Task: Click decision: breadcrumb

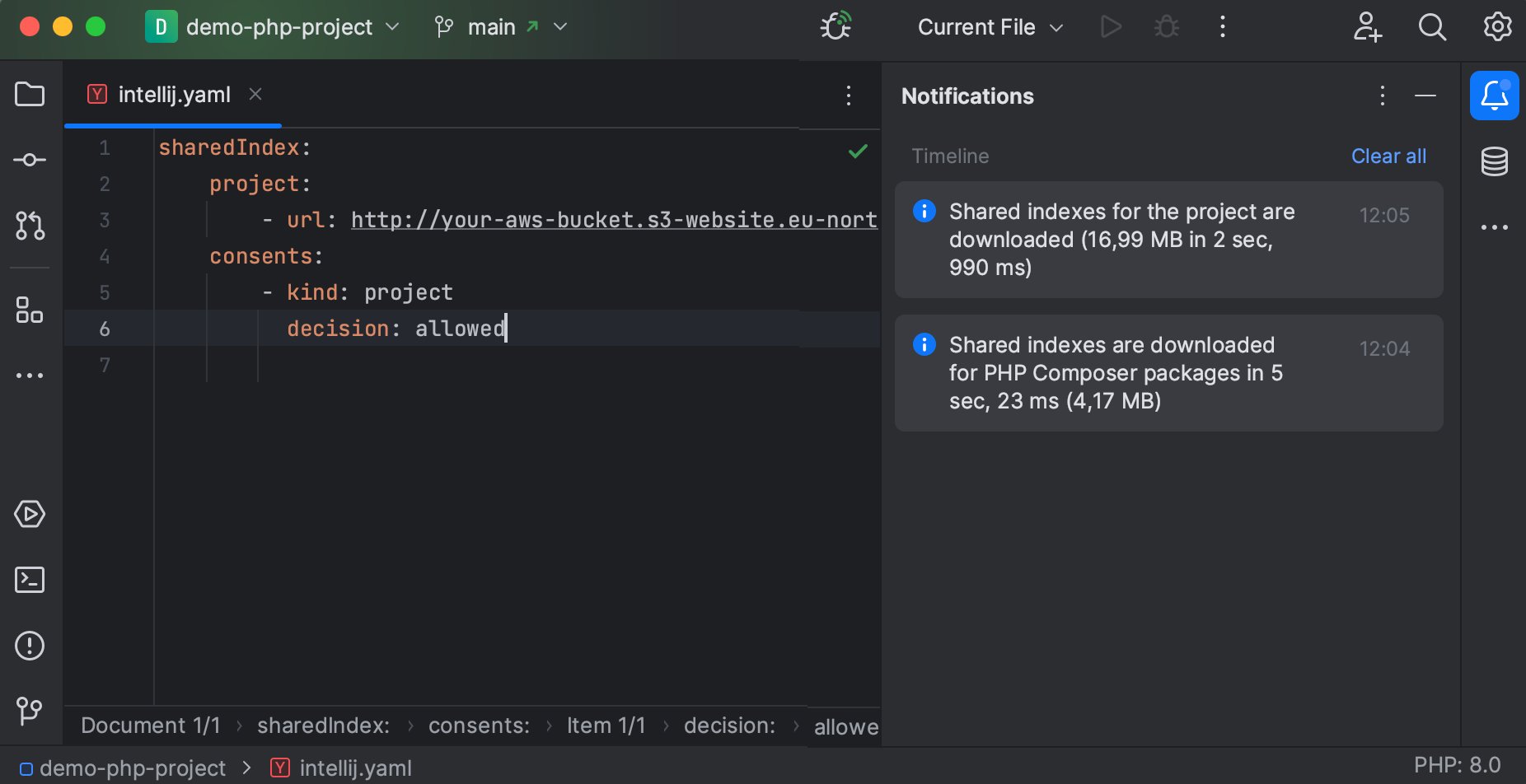Action: point(729,726)
